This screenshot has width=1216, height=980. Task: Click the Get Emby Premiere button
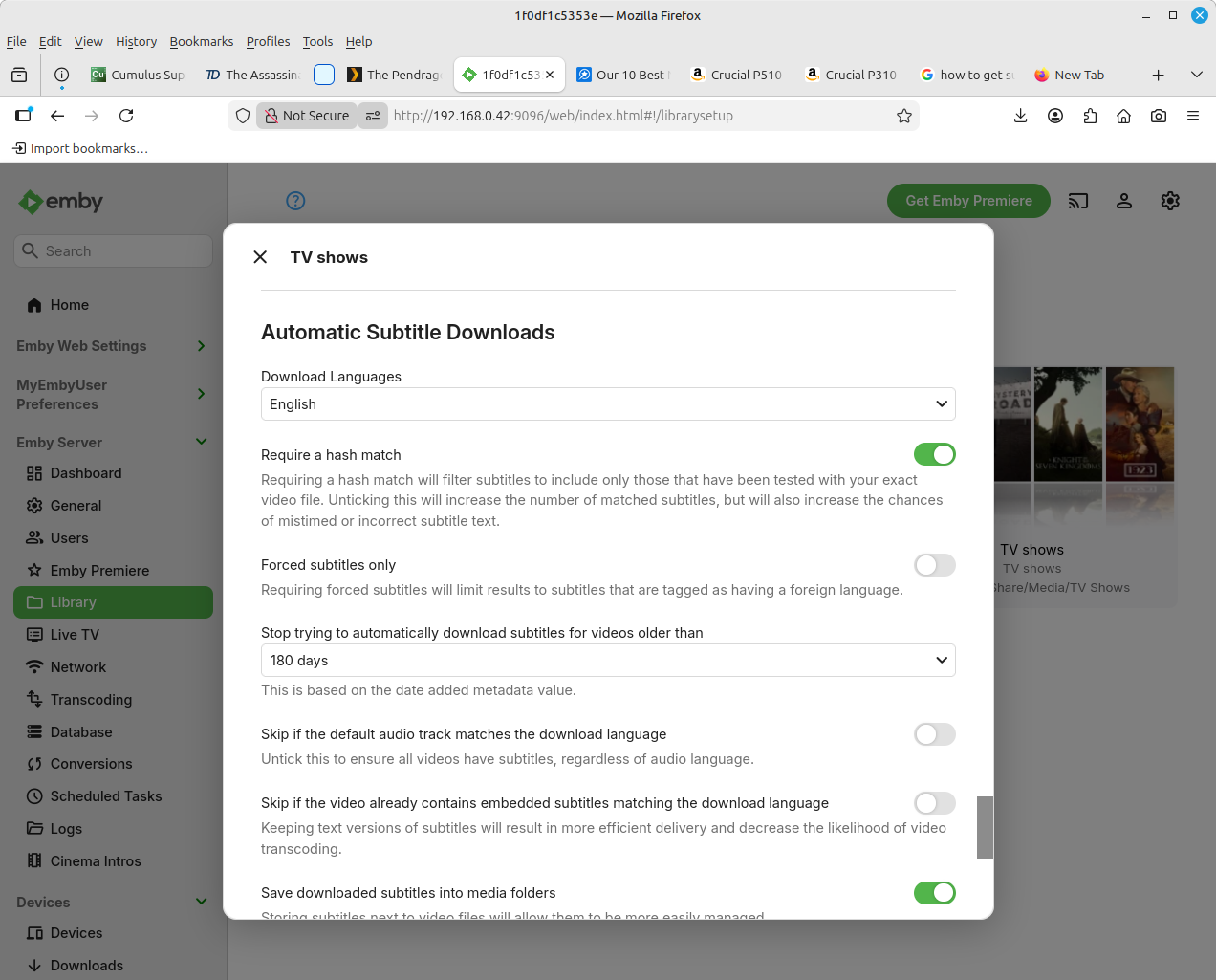pyautogui.click(x=968, y=201)
